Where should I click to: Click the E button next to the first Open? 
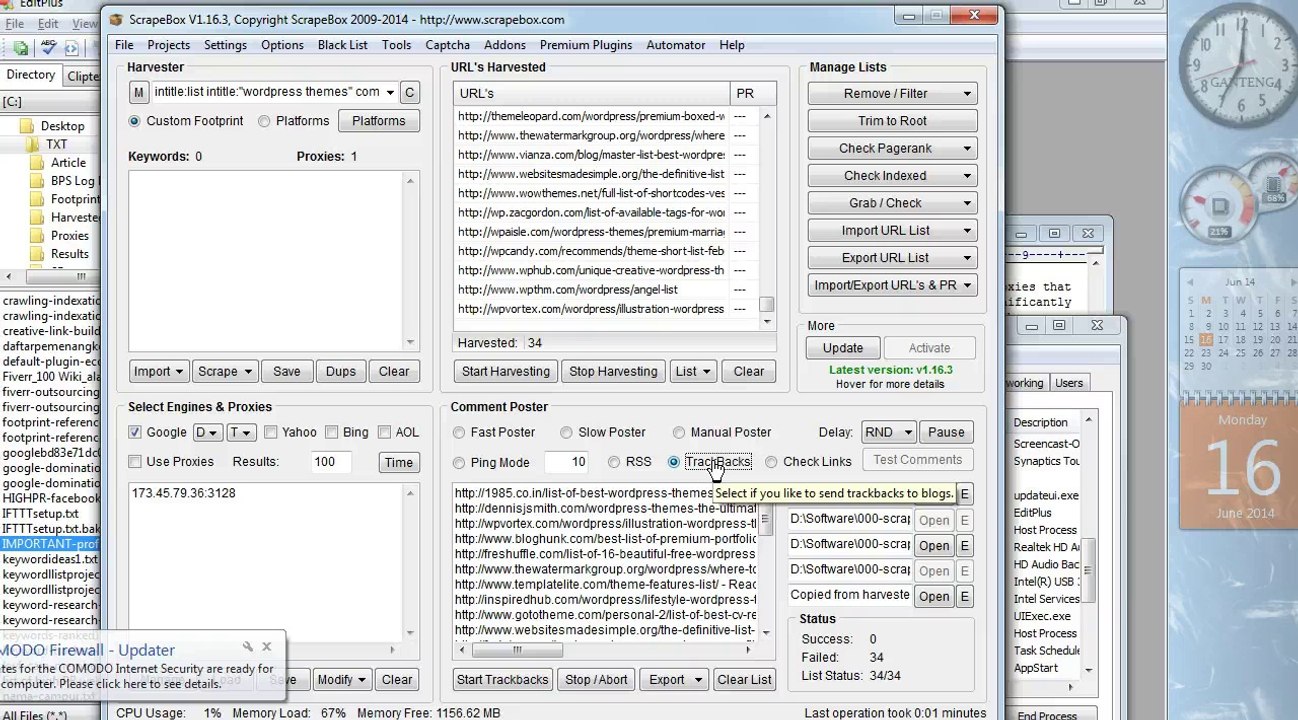point(964,520)
